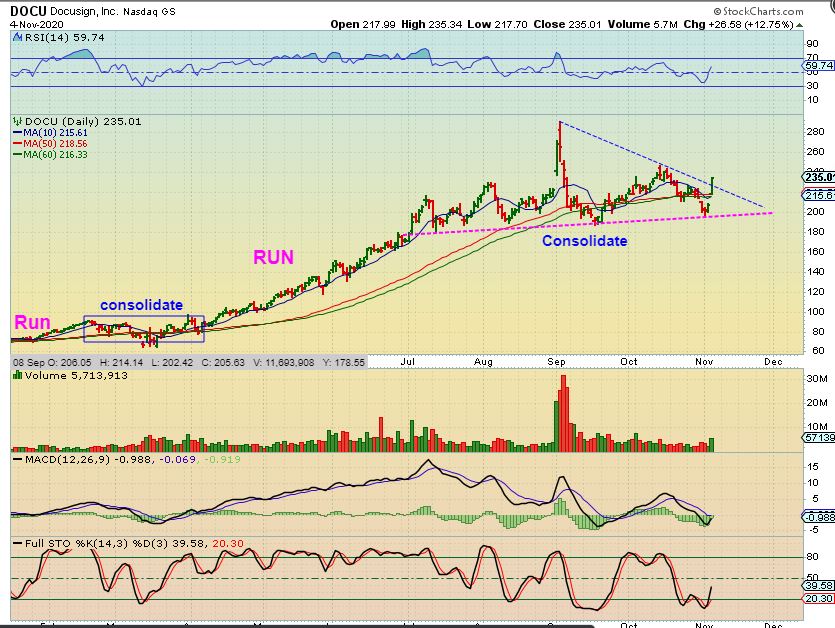Click the 'Sep' label on the price time axis

click(556, 362)
